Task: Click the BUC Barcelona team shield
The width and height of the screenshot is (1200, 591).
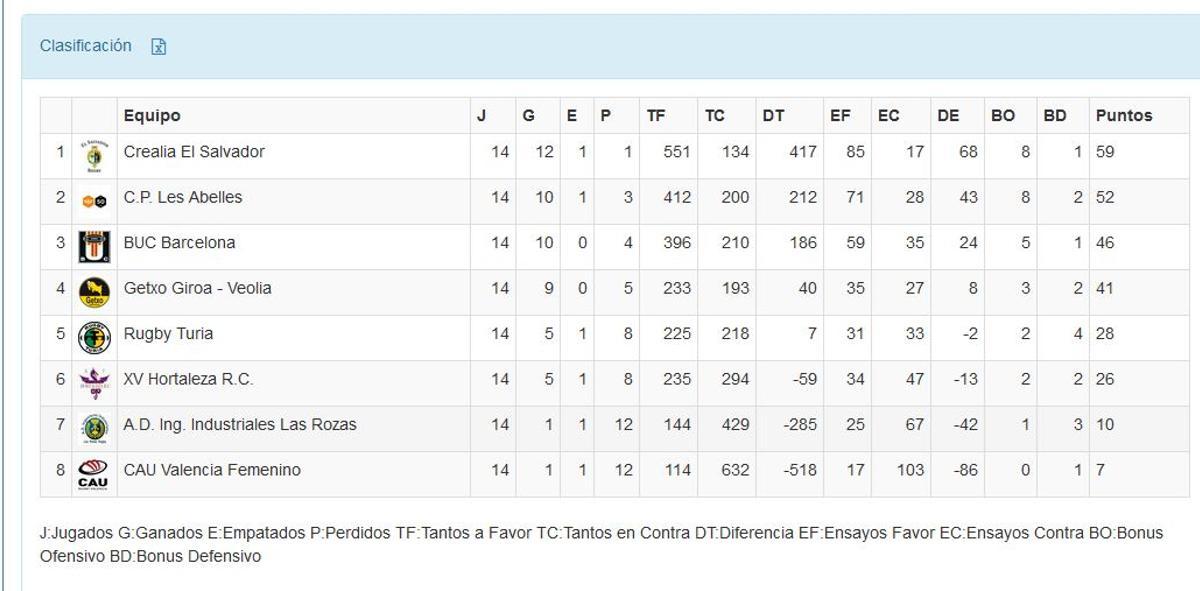Action: pyautogui.click(x=94, y=242)
